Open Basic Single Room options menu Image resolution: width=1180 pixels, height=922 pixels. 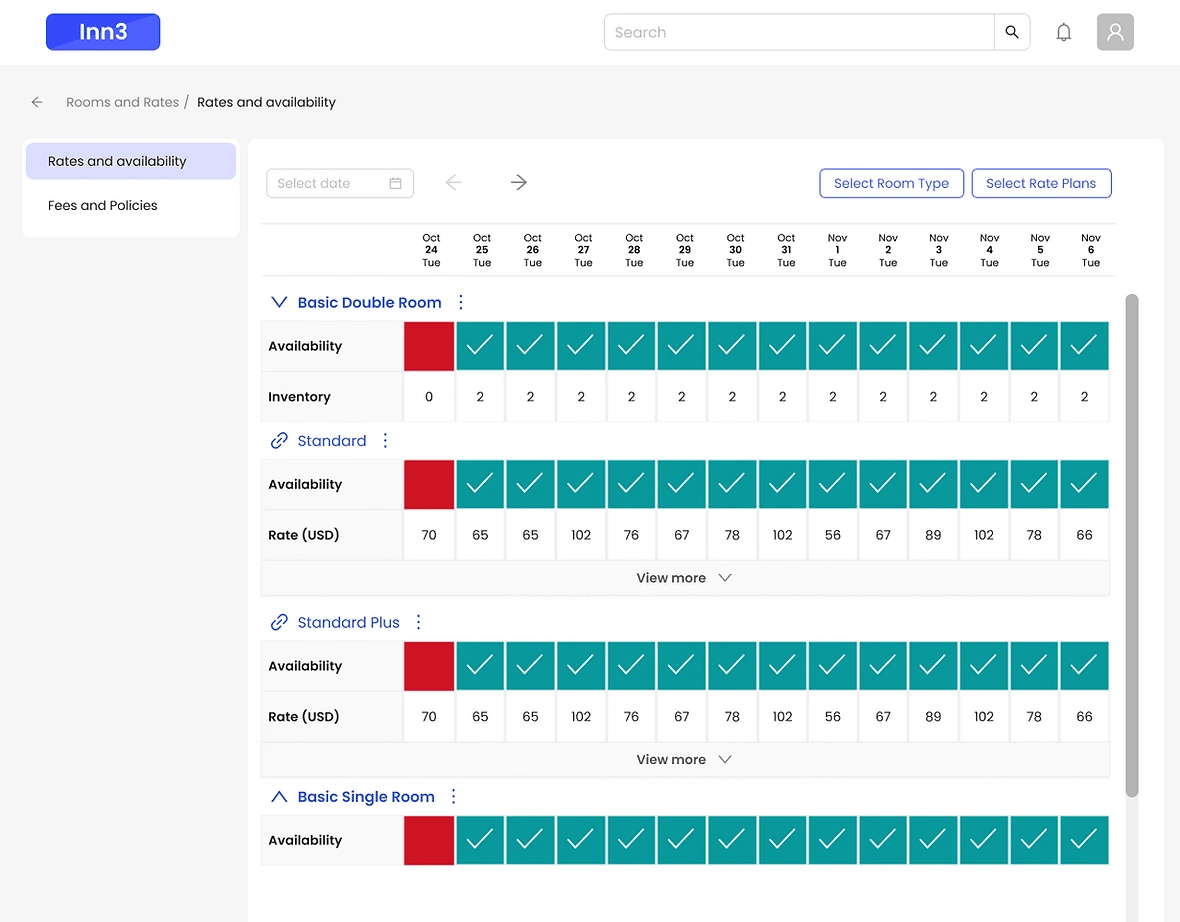coord(454,797)
